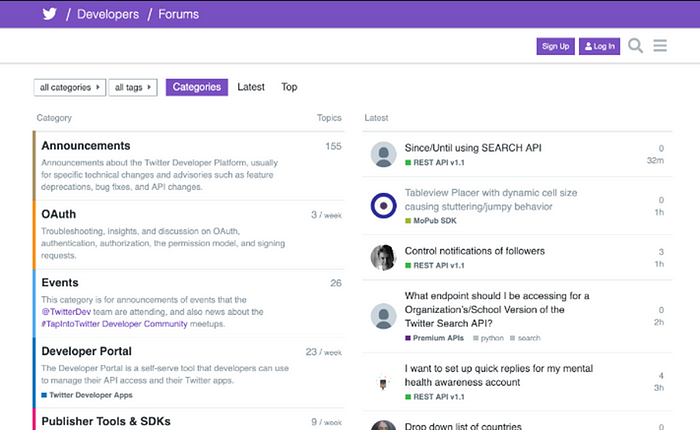
Task: Click photo avatar beside Control notifications of followers
Action: pyautogui.click(x=383, y=257)
